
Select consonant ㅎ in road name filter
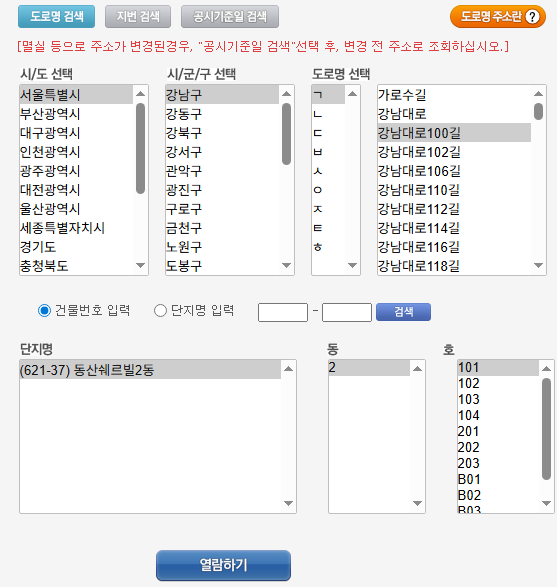(328, 247)
